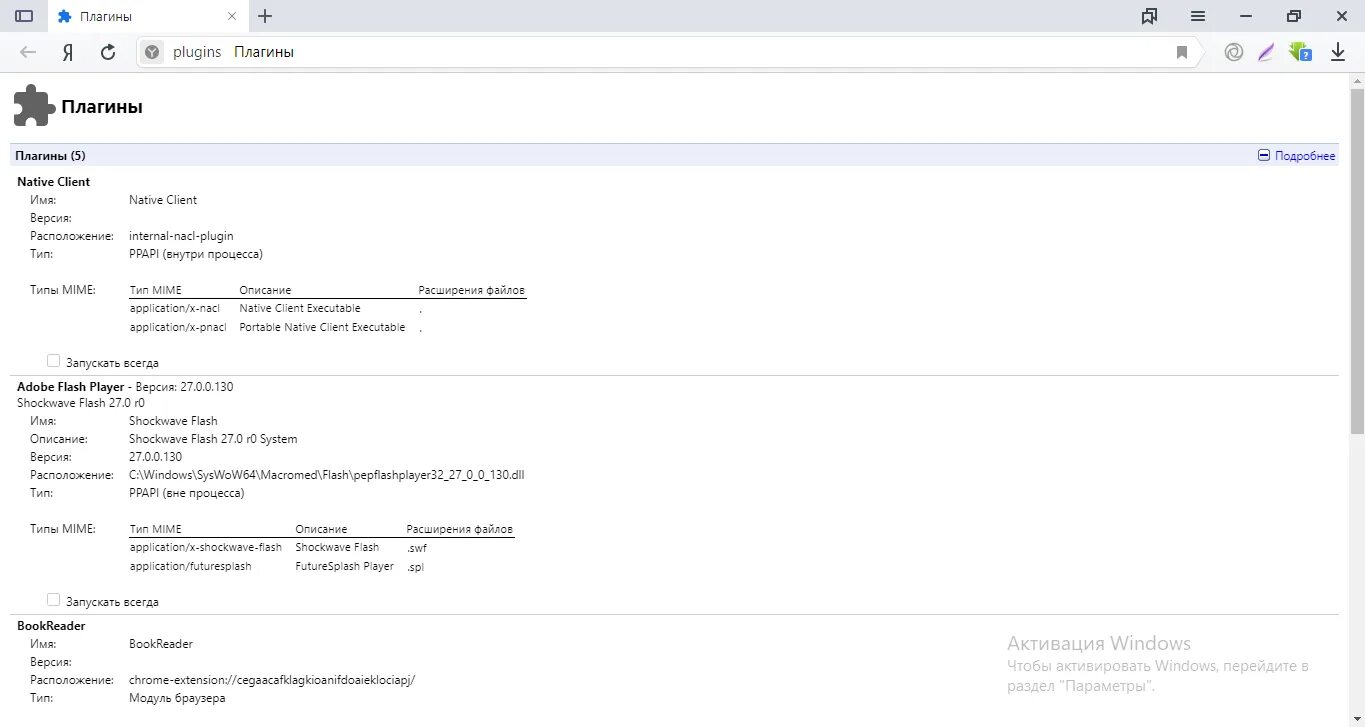Open the bookmarks panel icon in title bar
The width and height of the screenshot is (1365, 727).
(1149, 16)
